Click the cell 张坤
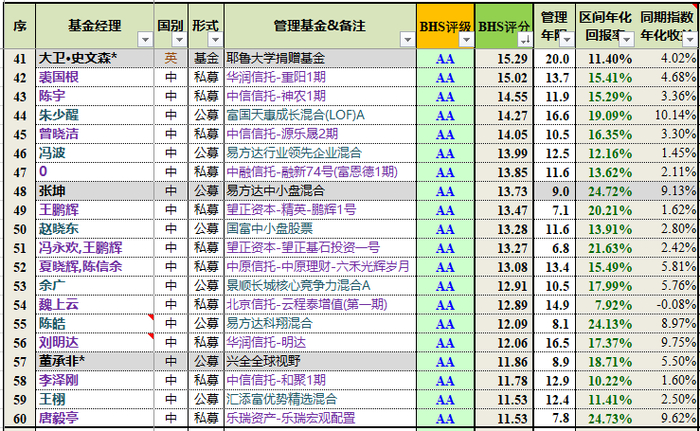The height and width of the screenshot is (431, 700). pyautogui.click(x=95, y=191)
